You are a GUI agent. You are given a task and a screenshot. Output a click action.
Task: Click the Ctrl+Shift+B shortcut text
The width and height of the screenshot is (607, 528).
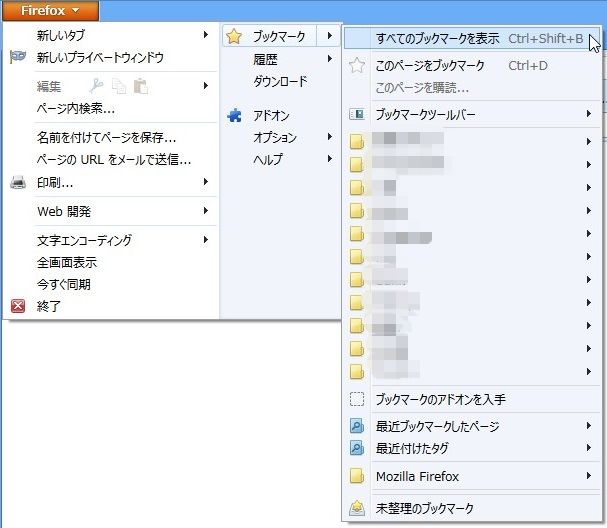[x=546, y=39]
